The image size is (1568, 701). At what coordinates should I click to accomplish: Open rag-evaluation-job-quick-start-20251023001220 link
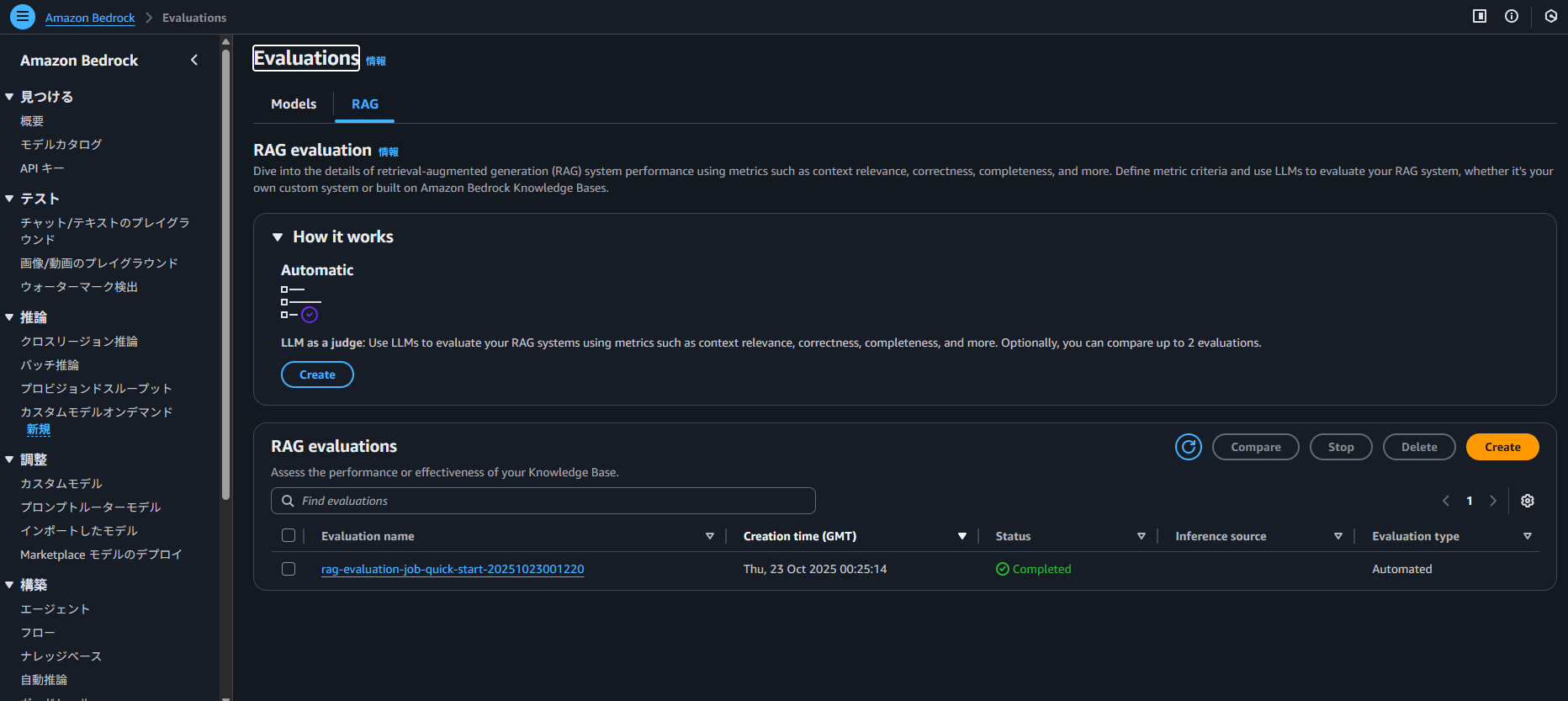pos(452,569)
